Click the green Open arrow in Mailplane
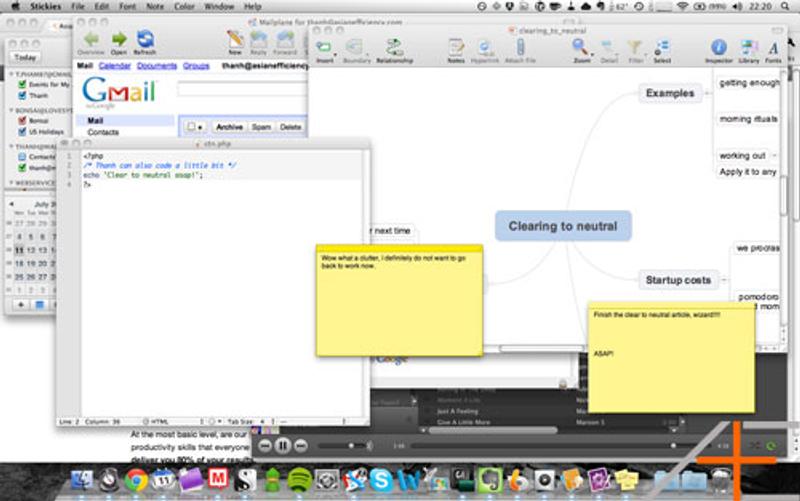This screenshot has height=501, width=800. click(119, 40)
